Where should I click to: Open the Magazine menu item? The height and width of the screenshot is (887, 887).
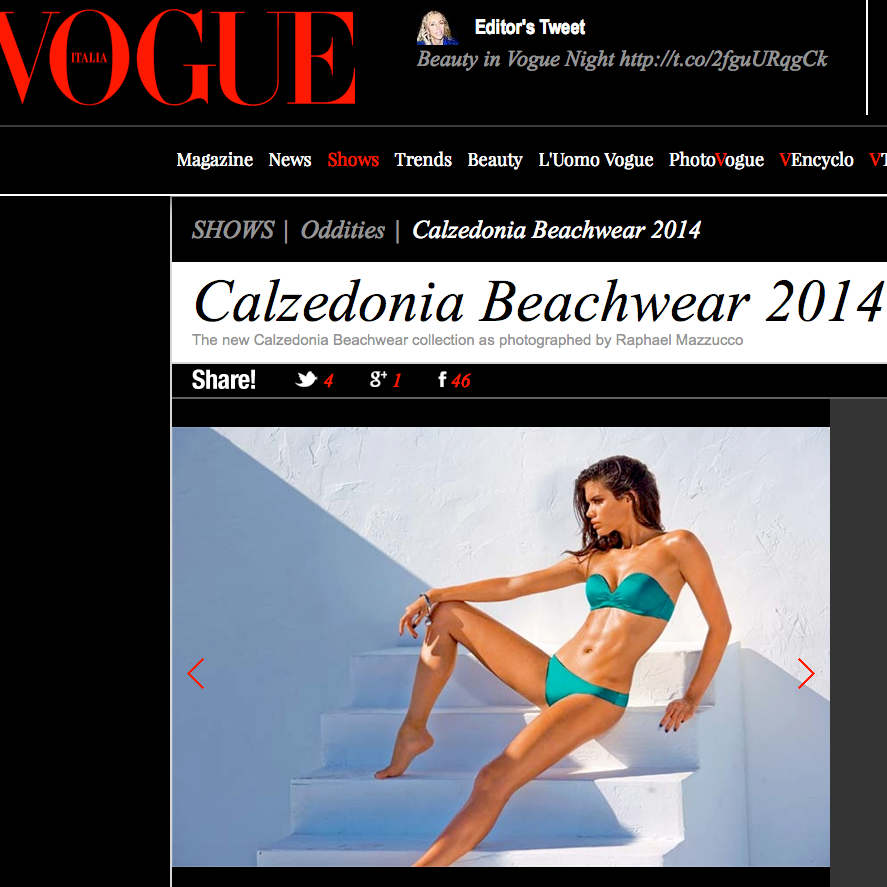tap(214, 160)
